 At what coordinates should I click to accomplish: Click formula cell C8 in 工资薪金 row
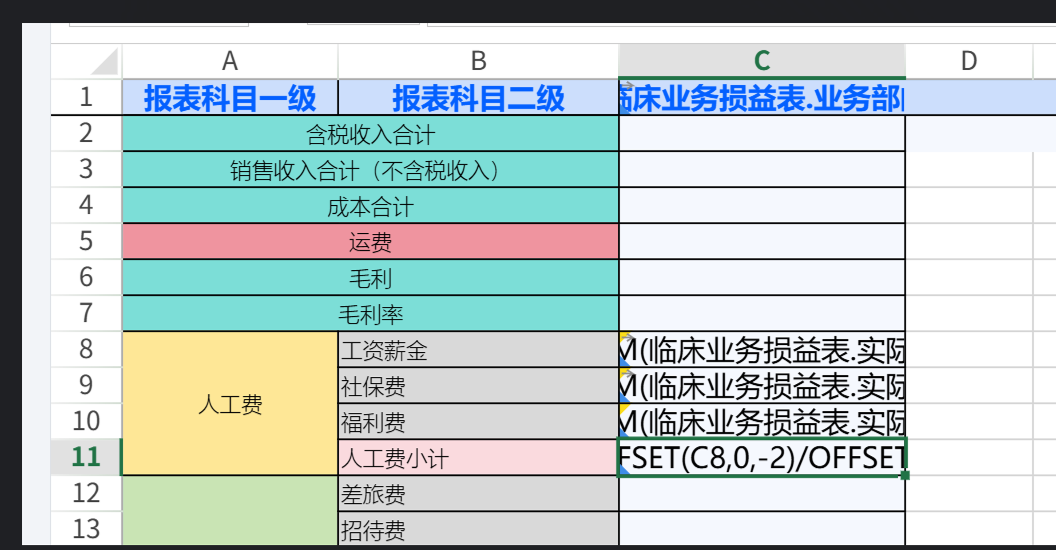762,350
